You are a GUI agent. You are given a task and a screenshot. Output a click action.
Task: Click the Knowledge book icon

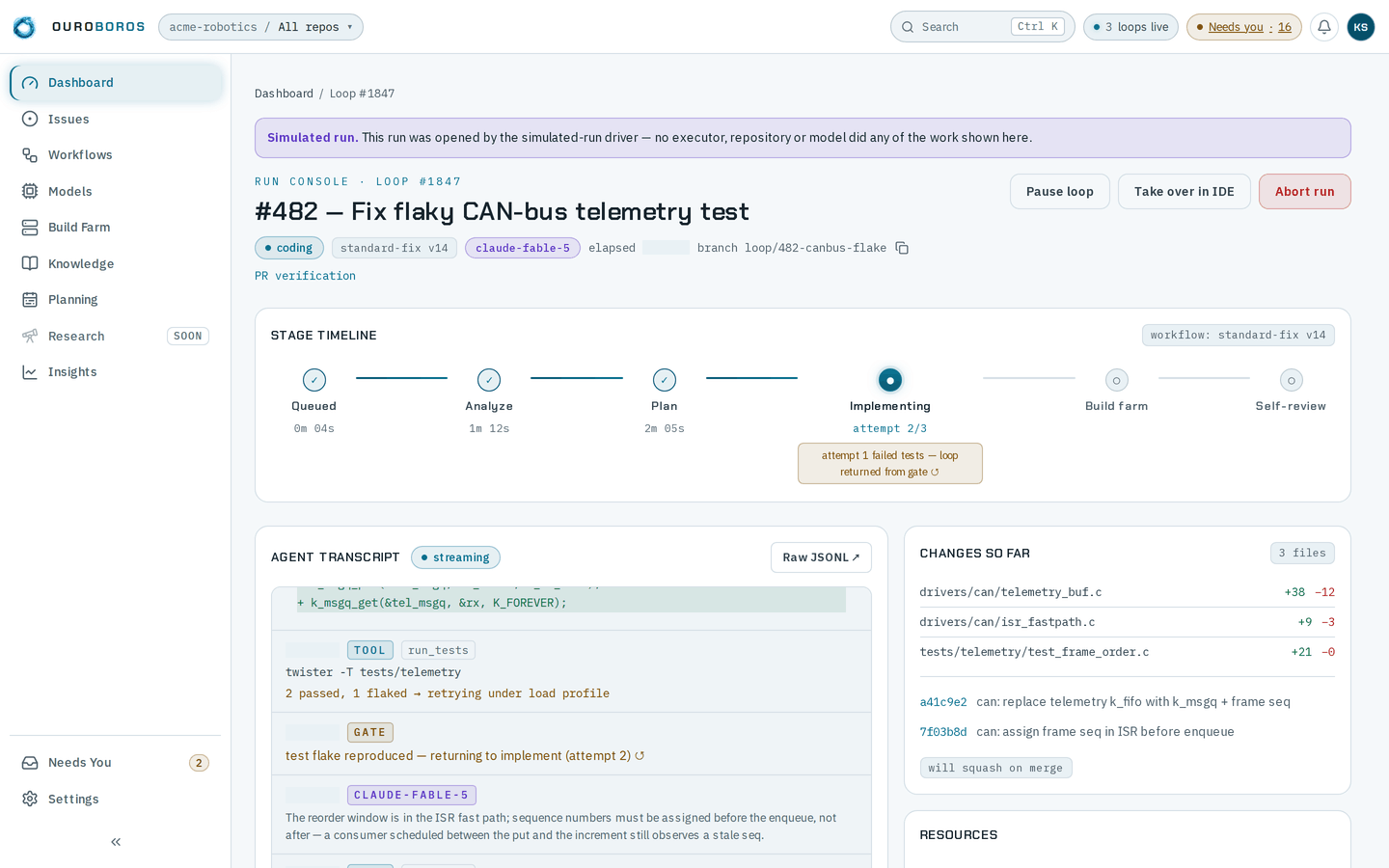[x=30, y=263]
